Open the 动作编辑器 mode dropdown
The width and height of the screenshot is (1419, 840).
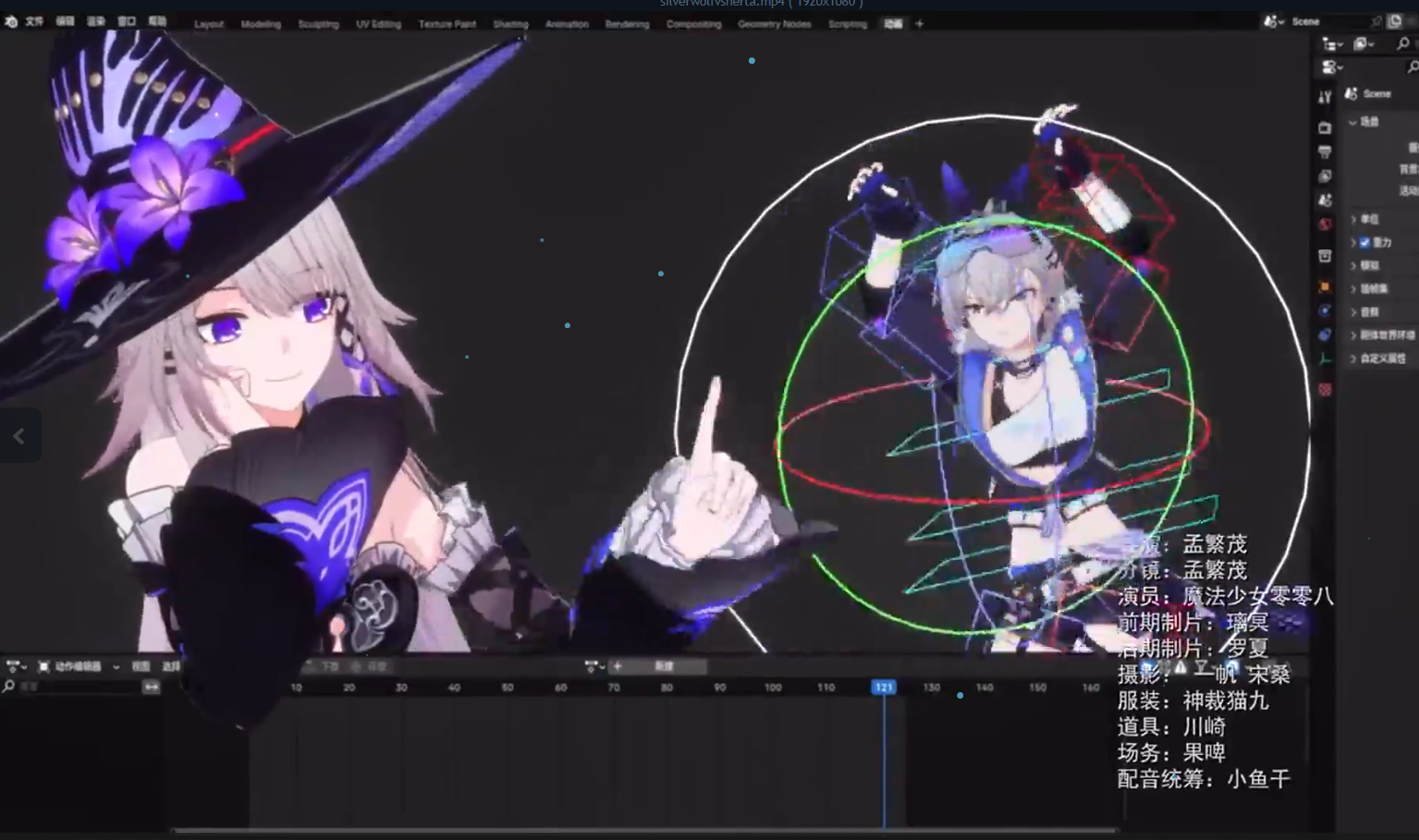(79, 666)
